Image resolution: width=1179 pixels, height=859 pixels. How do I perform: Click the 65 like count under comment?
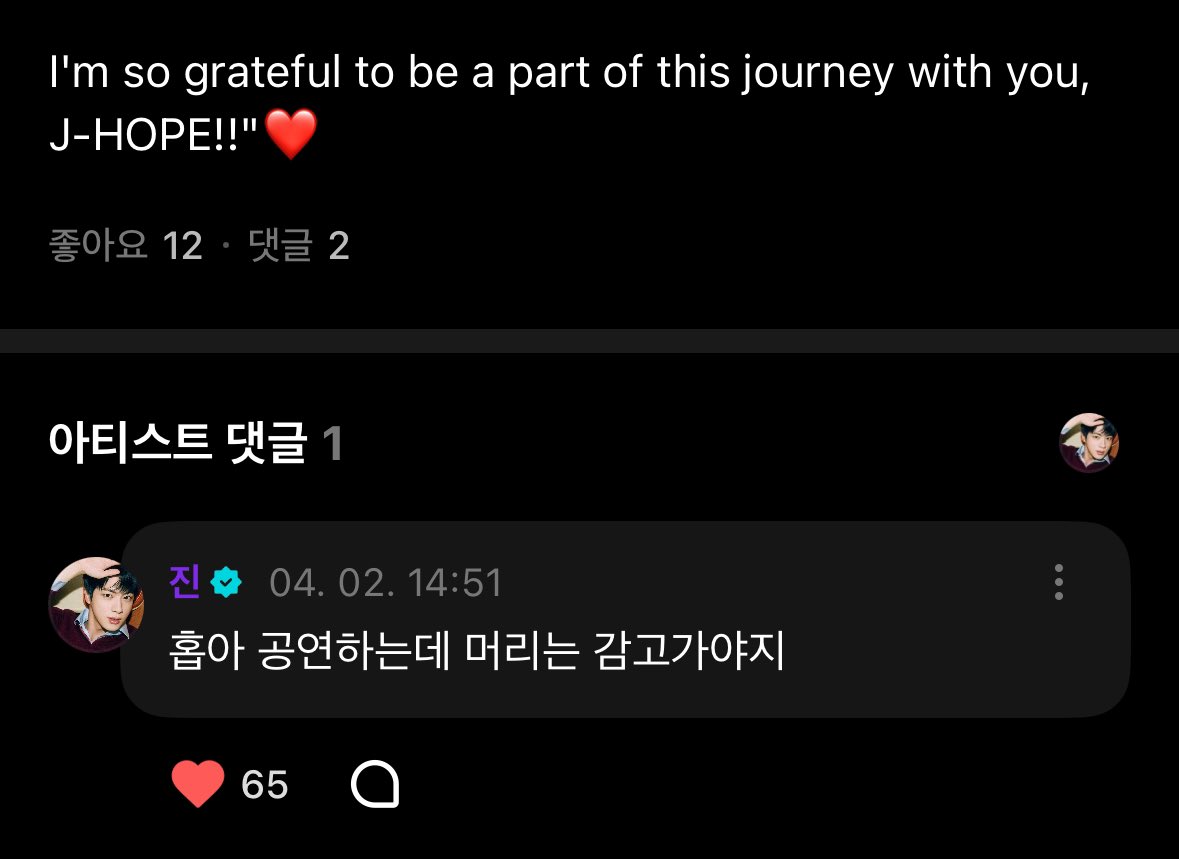[265, 785]
